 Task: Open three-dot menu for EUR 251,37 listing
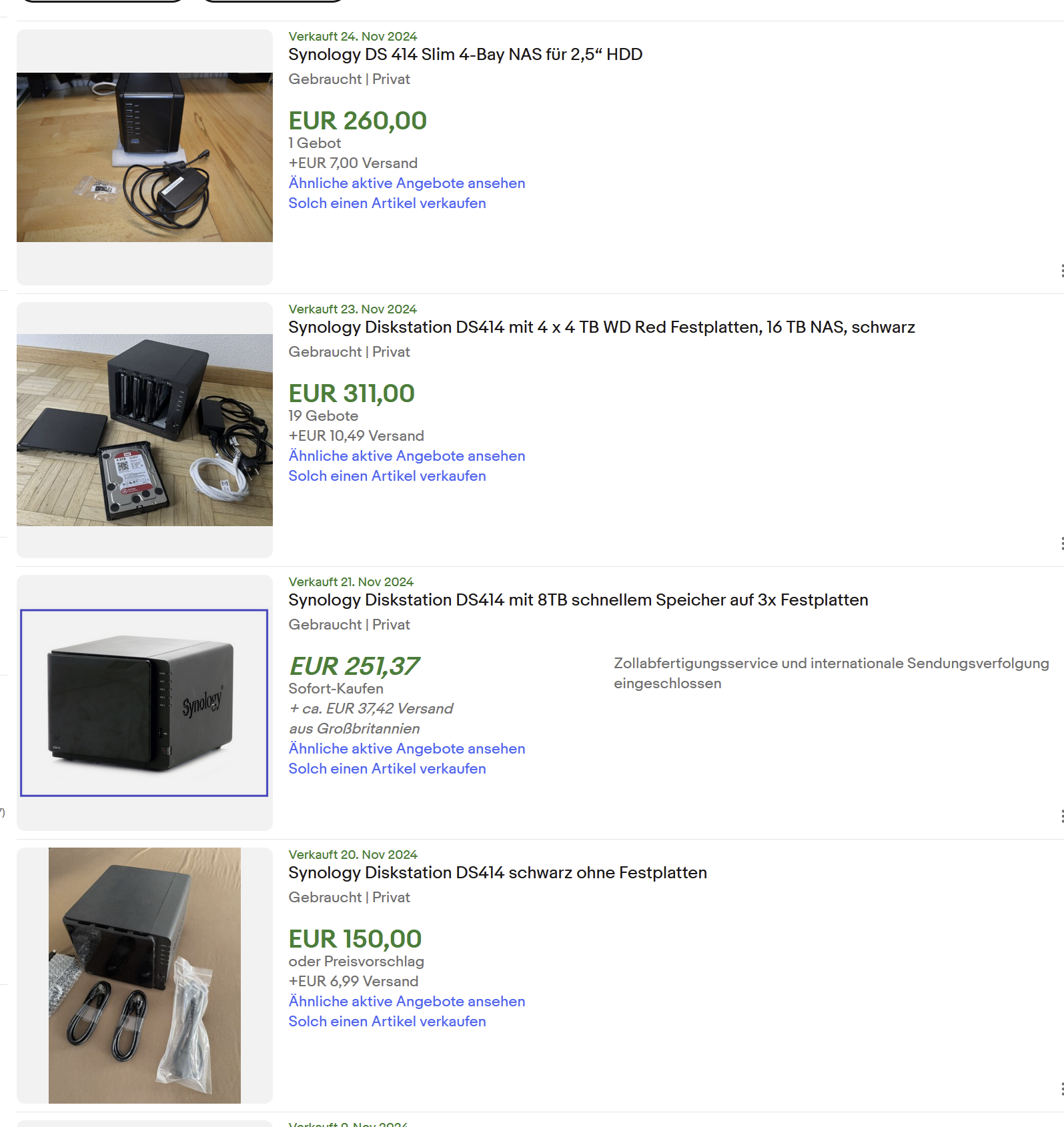tap(1061, 816)
